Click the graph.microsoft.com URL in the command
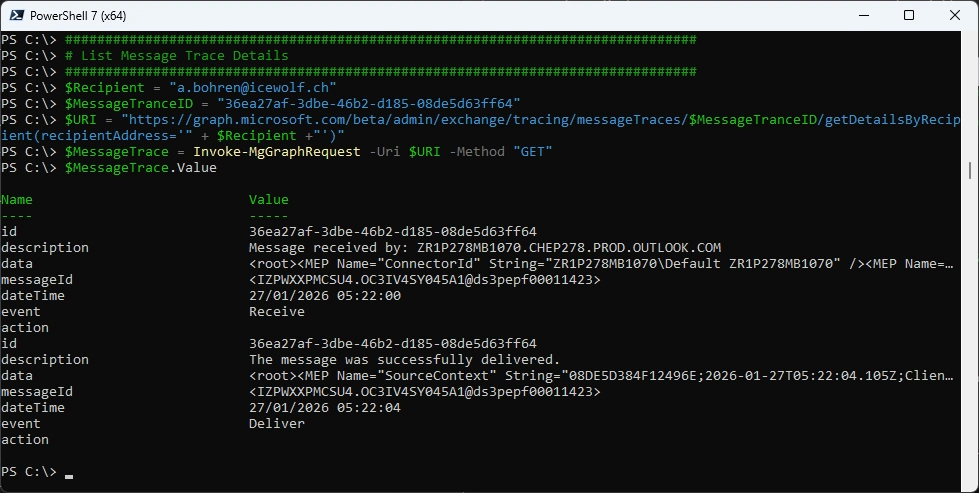 click(500, 120)
